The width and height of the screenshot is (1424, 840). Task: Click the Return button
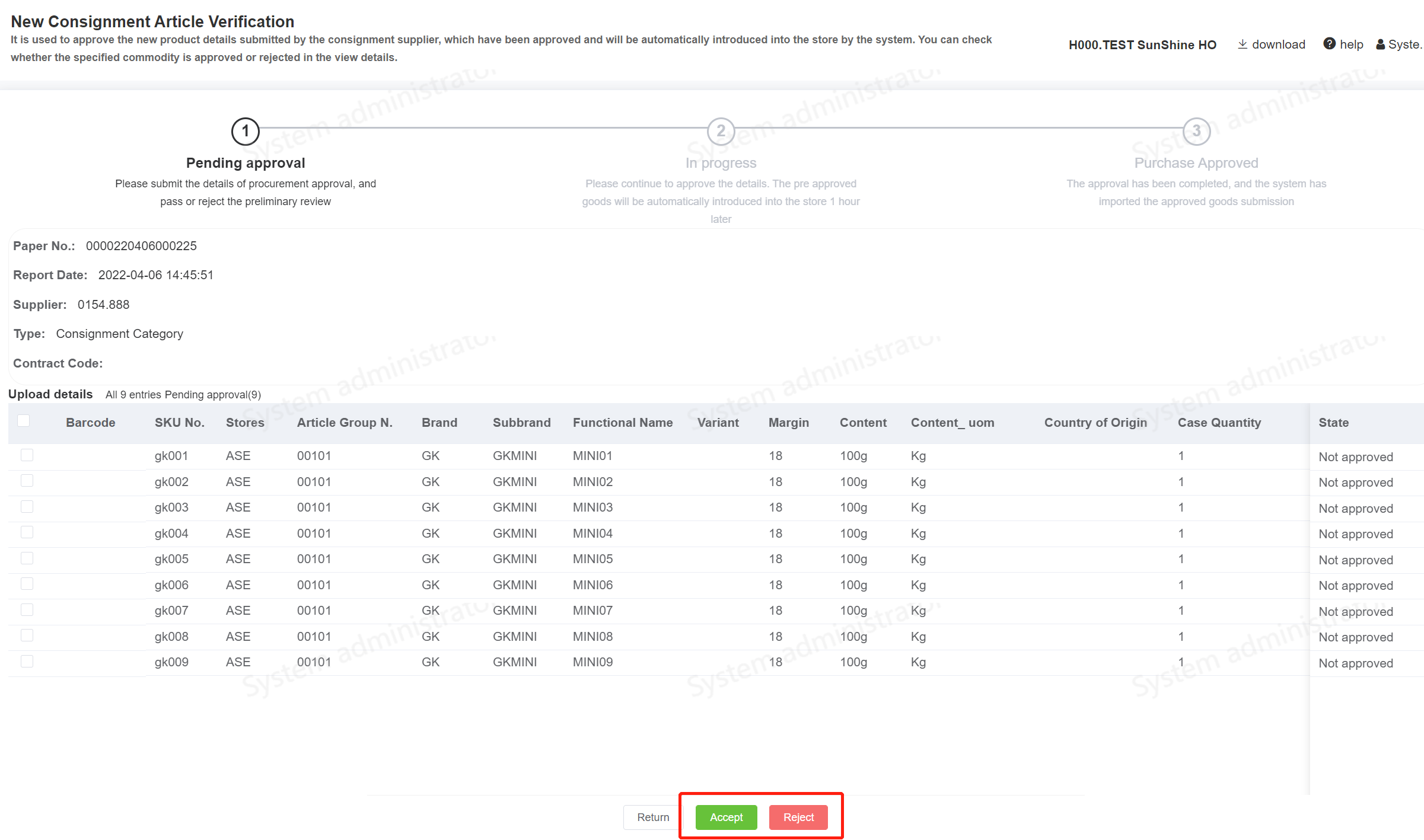pyautogui.click(x=652, y=817)
